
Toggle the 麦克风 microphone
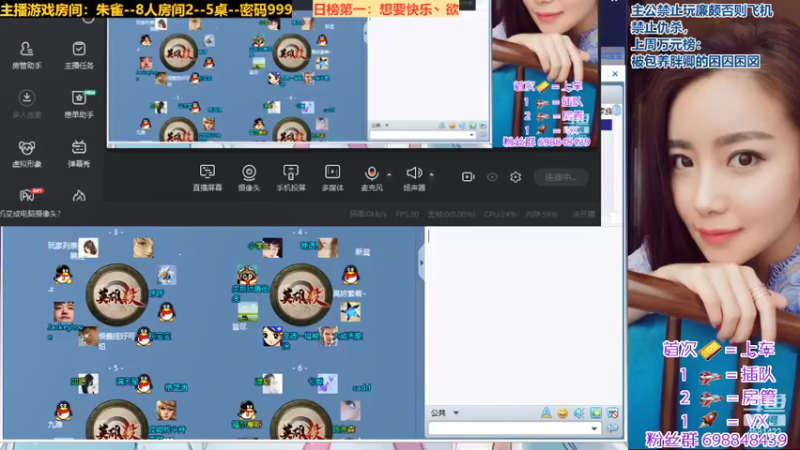(x=371, y=178)
